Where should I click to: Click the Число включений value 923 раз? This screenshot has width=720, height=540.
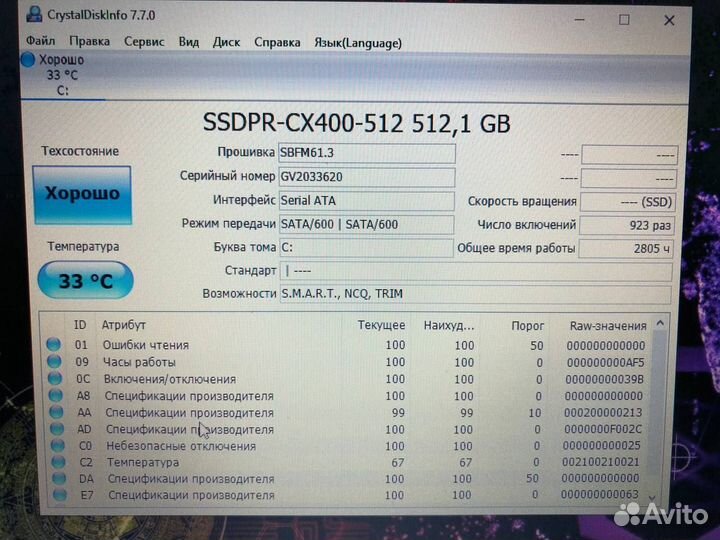[x=626, y=225]
